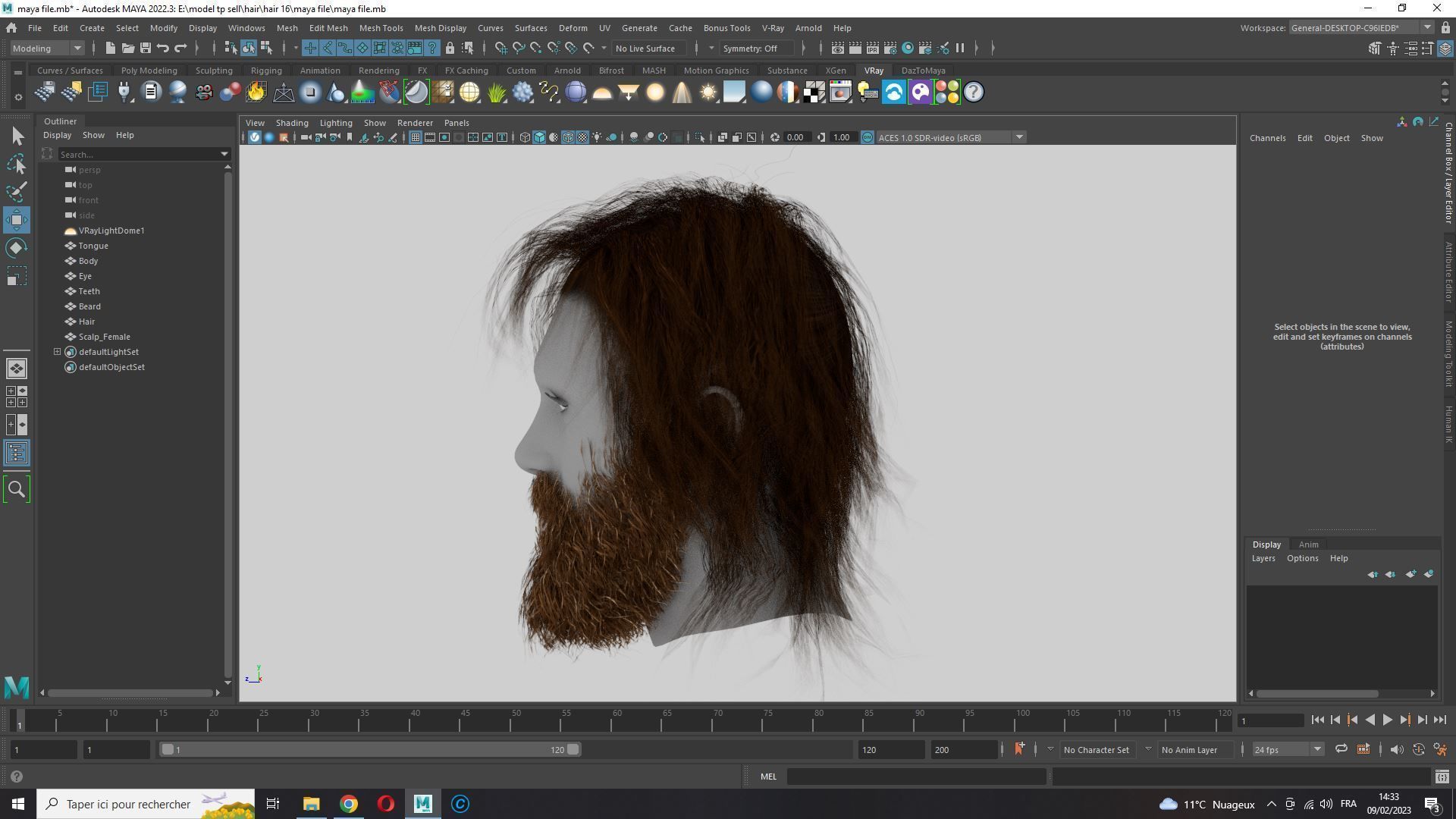The width and height of the screenshot is (1456, 819).
Task: Toggle timeline audio mute speaker
Action: (x=1397, y=750)
